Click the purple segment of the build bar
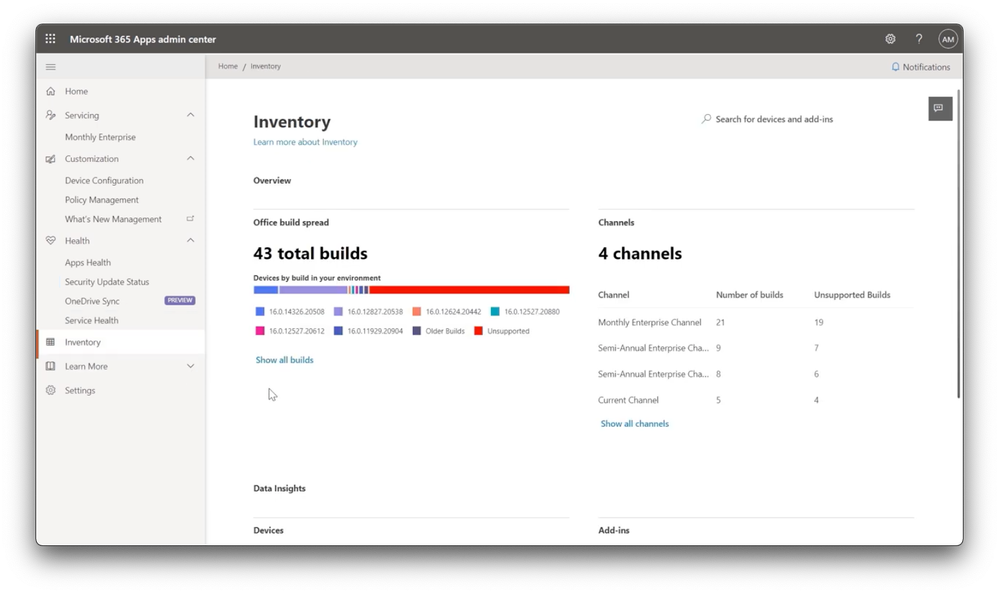This screenshot has width=999, height=593. (x=313, y=290)
